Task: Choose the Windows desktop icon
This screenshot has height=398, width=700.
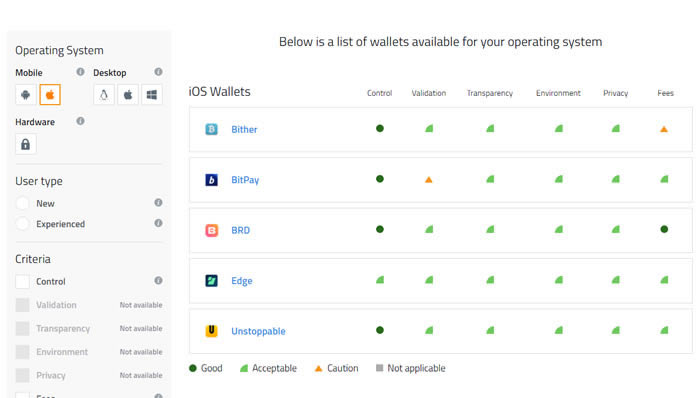Action: (152, 95)
